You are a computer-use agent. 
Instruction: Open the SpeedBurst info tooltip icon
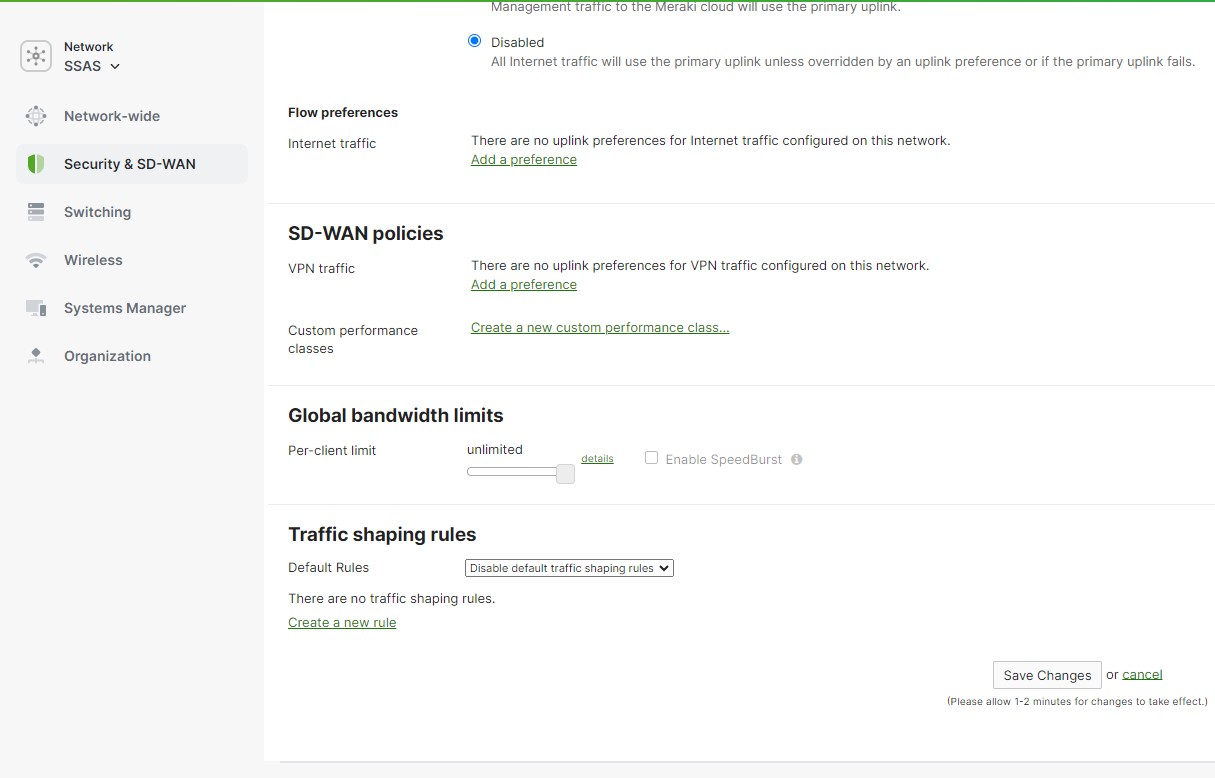pos(796,458)
